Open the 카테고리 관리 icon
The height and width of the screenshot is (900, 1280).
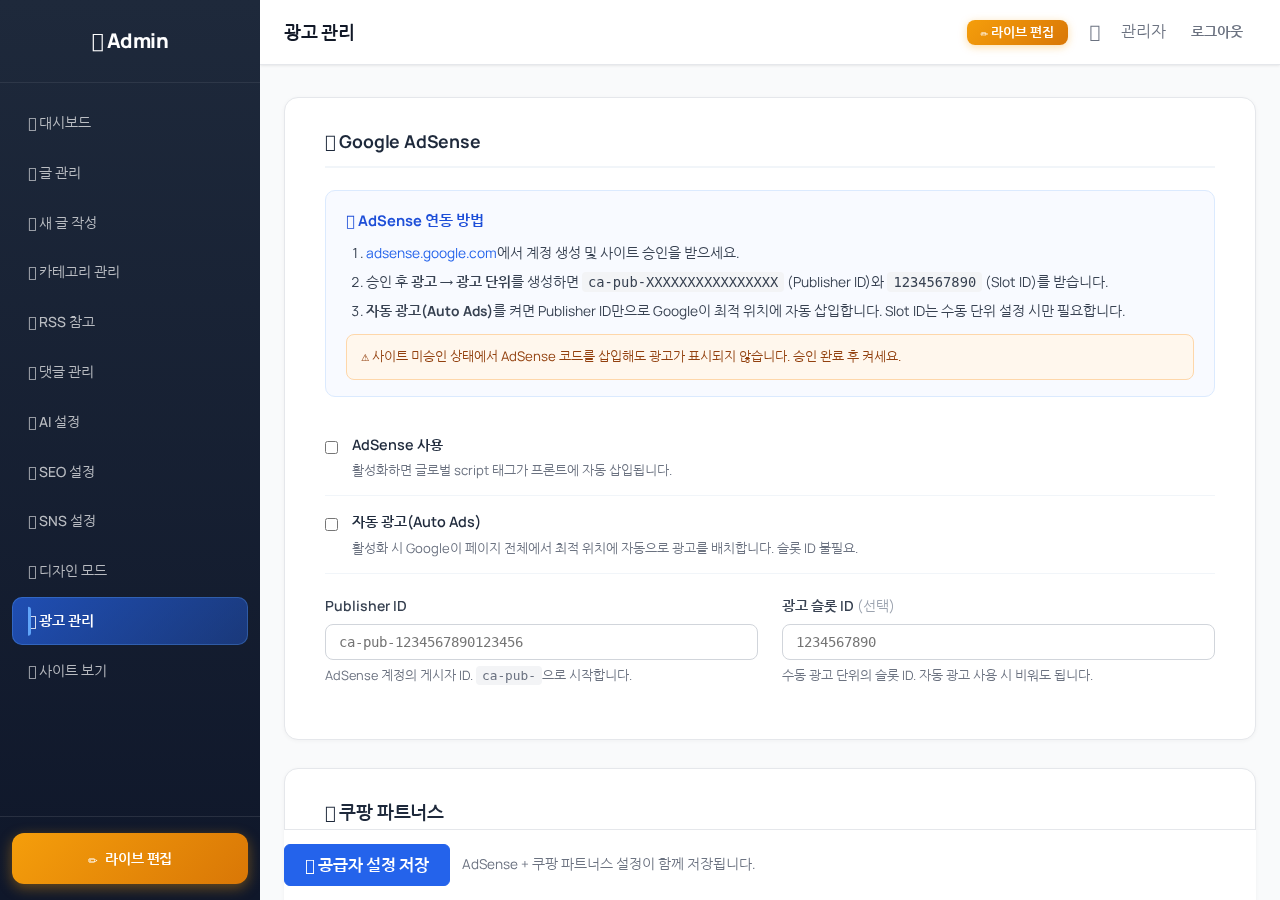pyautogui.click(x=31, y=272)
